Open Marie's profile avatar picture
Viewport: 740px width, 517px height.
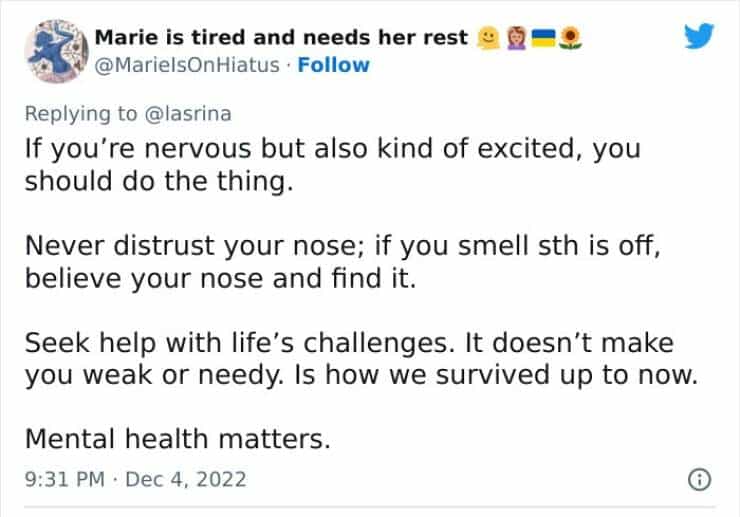[53, 50]
